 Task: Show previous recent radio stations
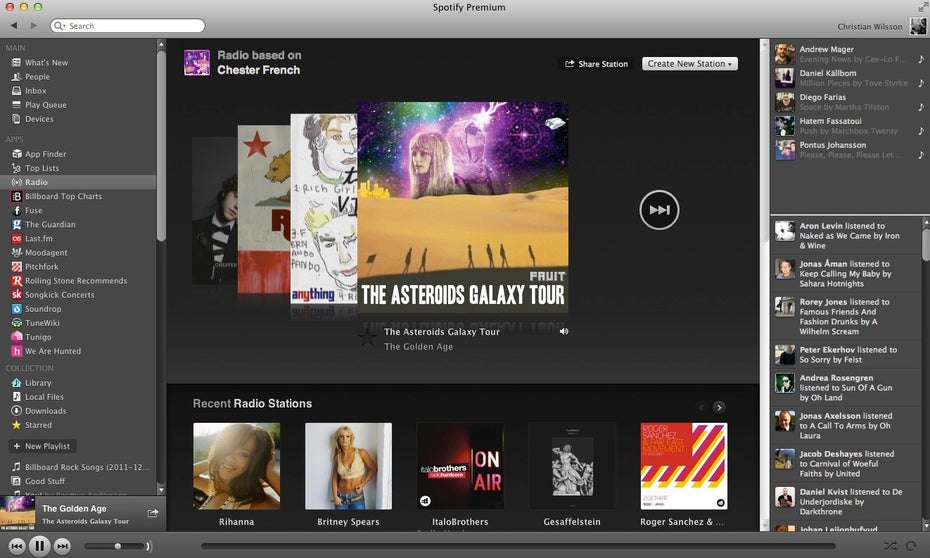tap(701, 407)
